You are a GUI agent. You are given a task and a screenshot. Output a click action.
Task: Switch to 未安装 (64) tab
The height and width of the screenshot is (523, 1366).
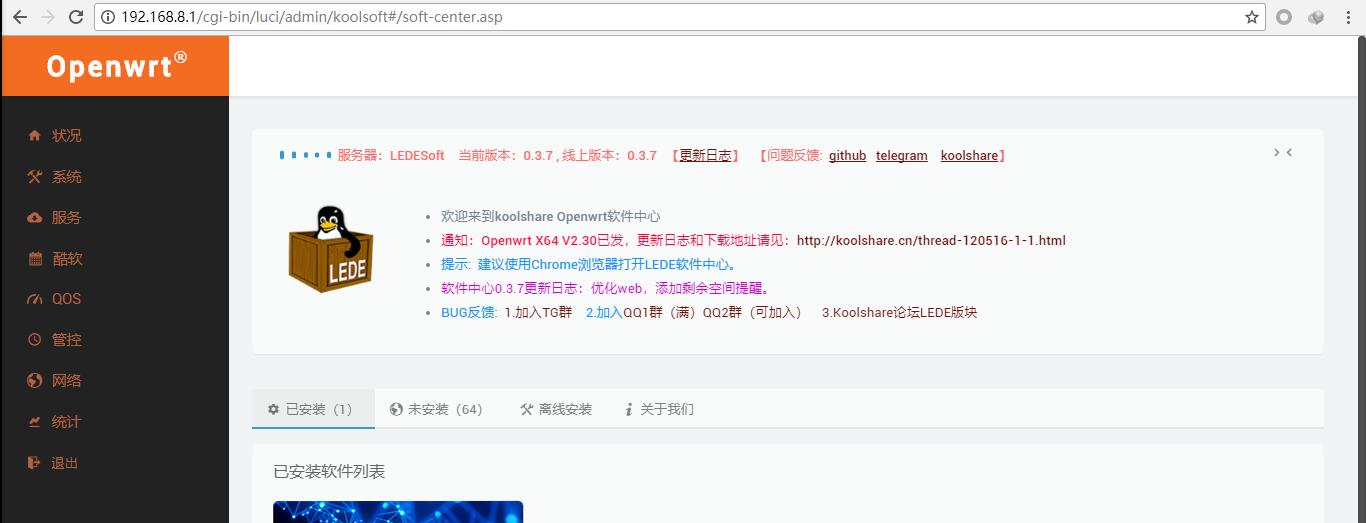[x=436, y=409]
